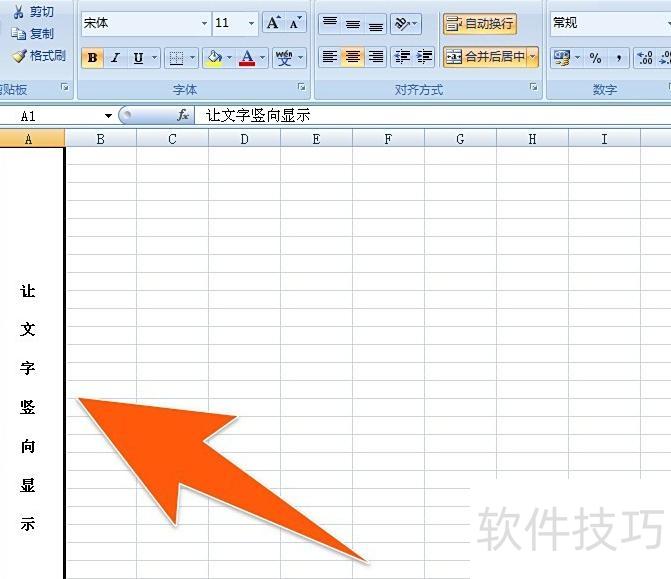This screenshot has width=671, height=579.
Task: Select column D header
Action: [244, 139]
